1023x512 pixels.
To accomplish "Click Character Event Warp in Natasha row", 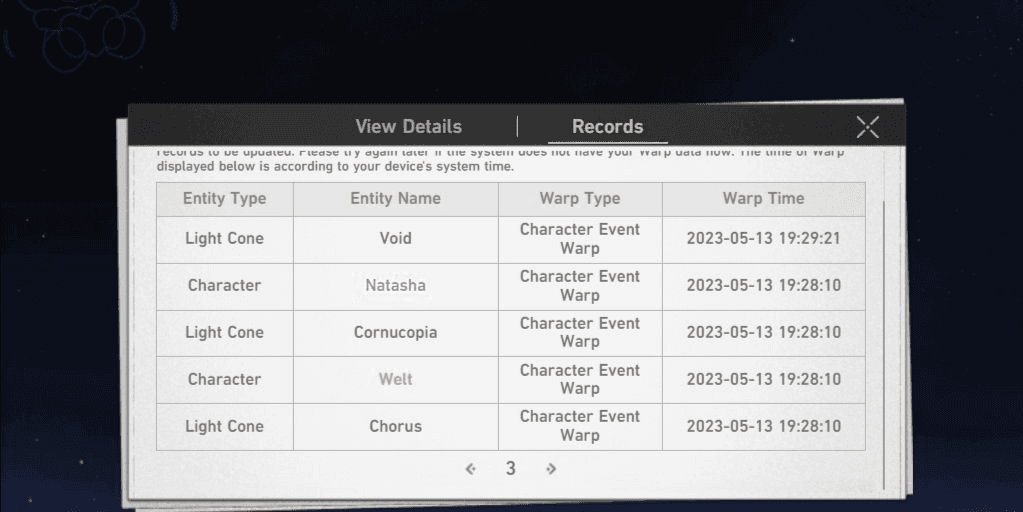I will 580,286.
